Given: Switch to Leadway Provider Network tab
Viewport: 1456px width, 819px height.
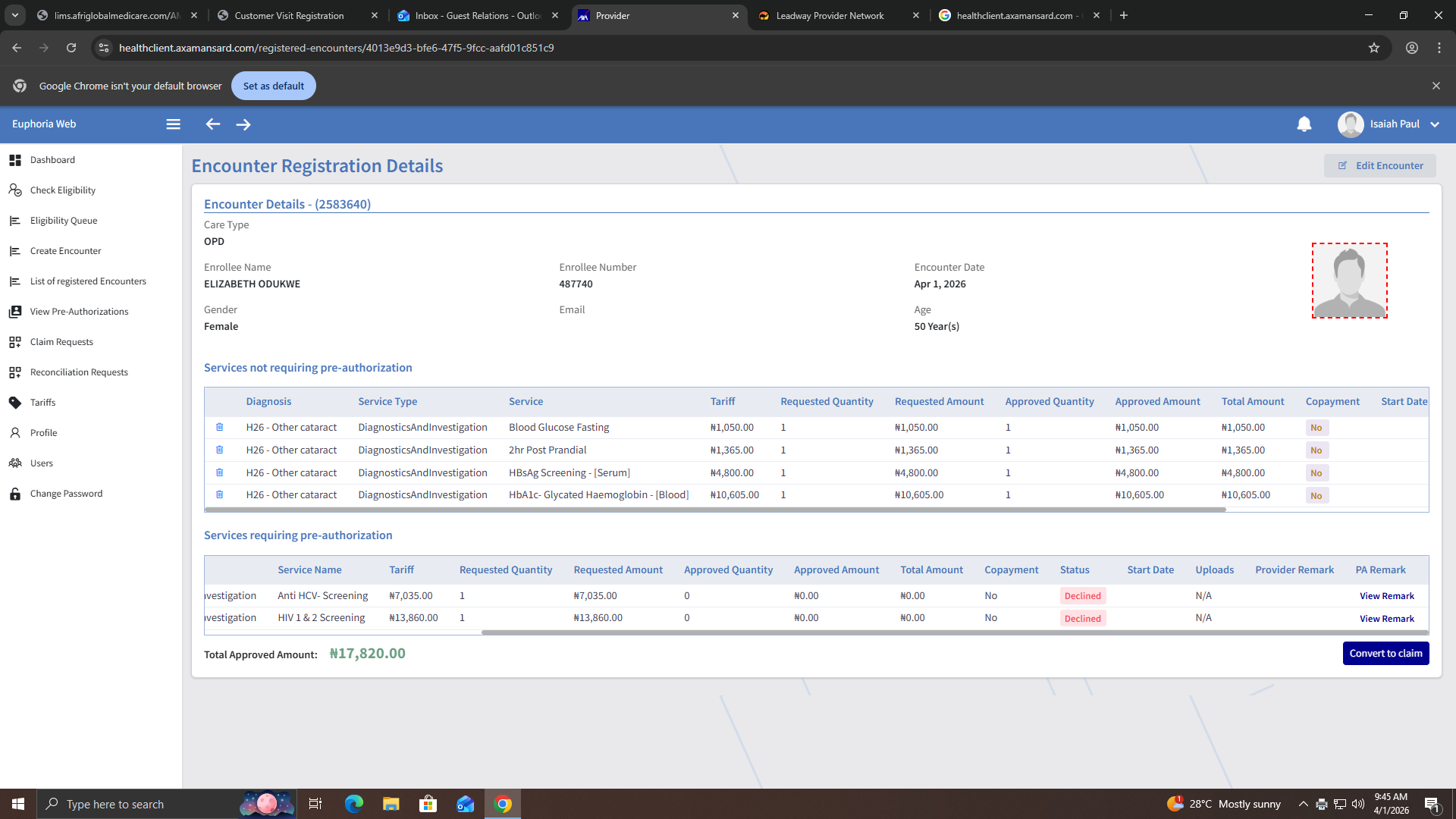Looking at the screenshot, I should click(830, 15).
